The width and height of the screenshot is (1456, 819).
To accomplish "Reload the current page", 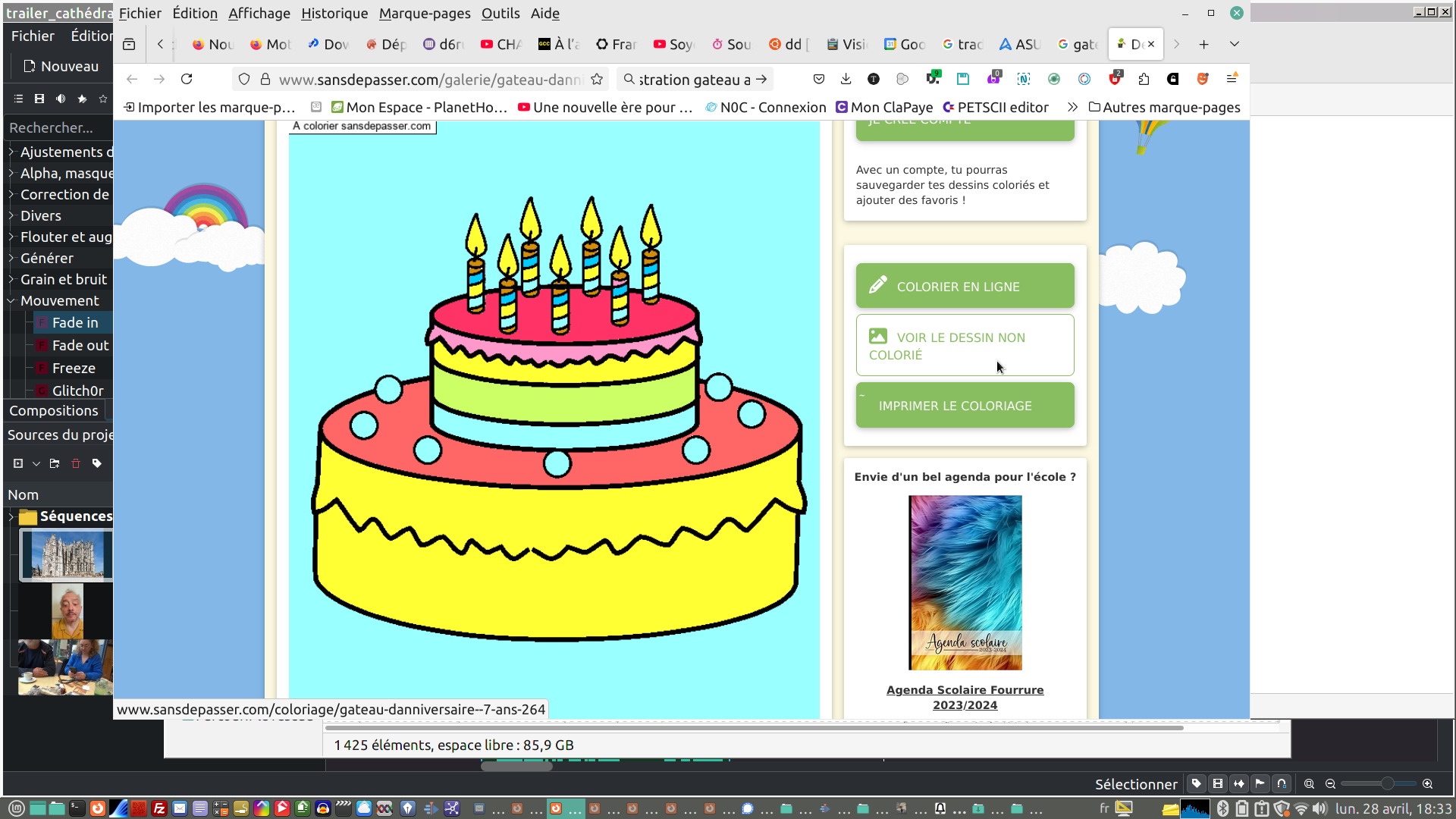I will pyautogui.click(x=187, y=79).
